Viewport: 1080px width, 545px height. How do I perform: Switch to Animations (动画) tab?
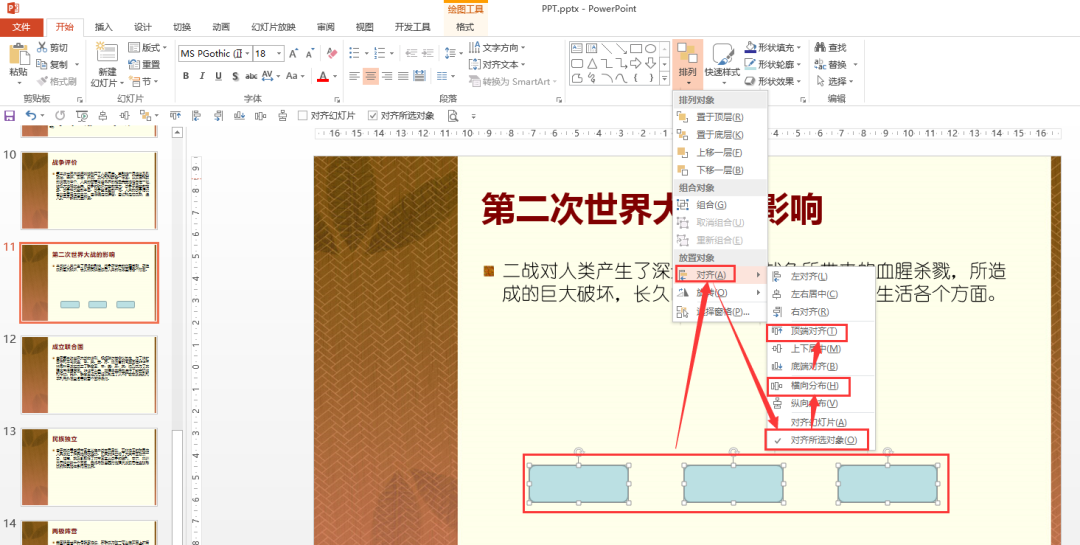221,27
